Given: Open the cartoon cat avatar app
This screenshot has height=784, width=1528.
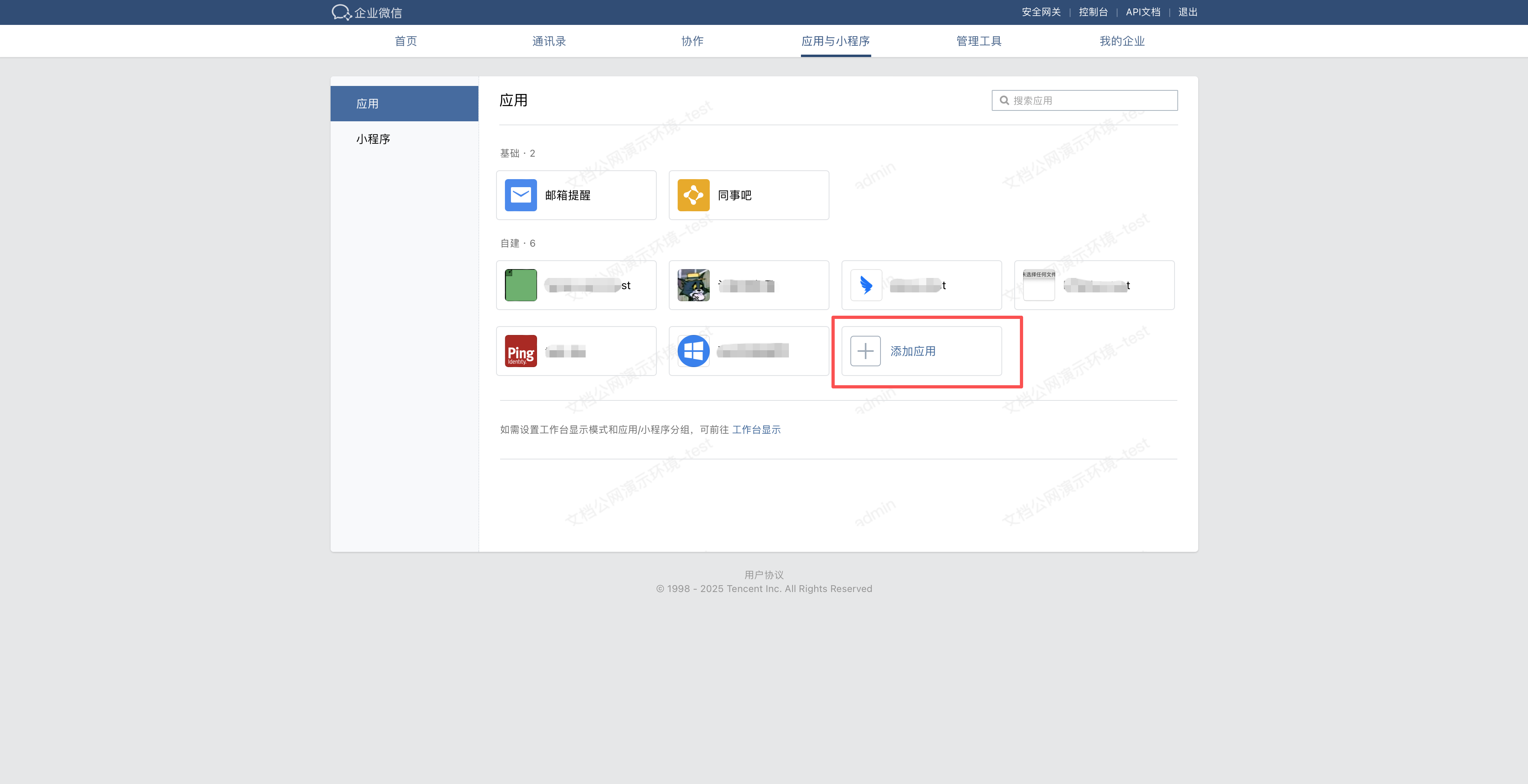Looking at the screenshot, I should tap(693, 285).
